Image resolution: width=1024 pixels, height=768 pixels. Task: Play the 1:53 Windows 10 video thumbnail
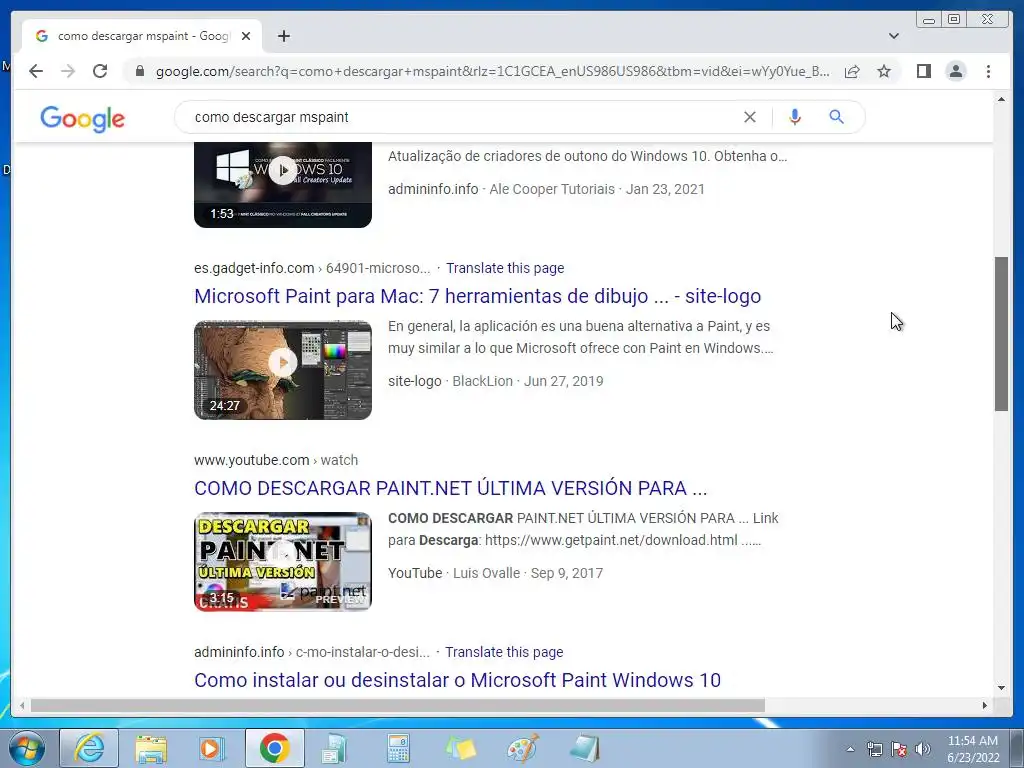tap(283, 185)
